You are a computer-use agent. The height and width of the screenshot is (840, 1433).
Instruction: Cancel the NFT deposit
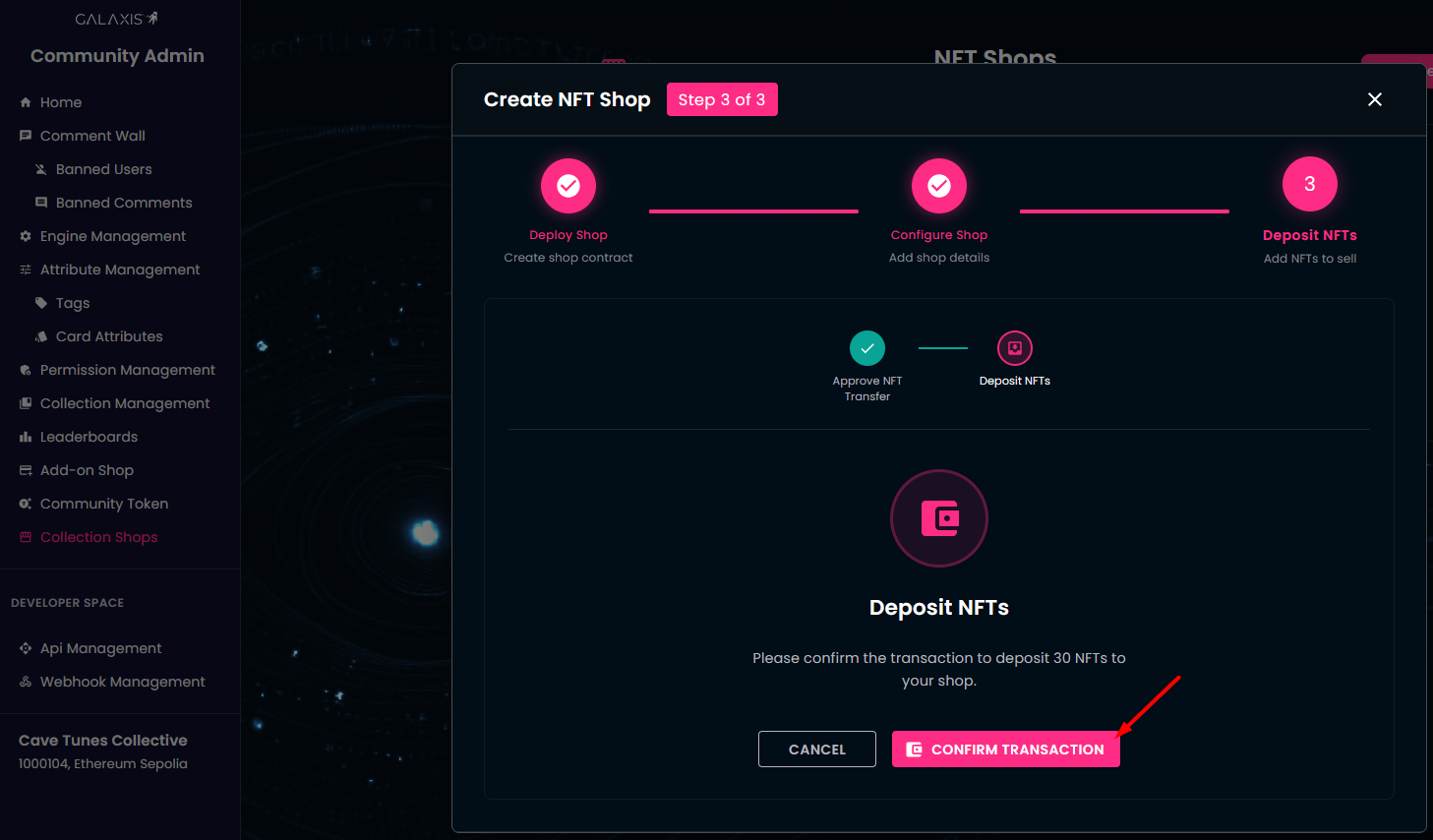click(816, 750)
